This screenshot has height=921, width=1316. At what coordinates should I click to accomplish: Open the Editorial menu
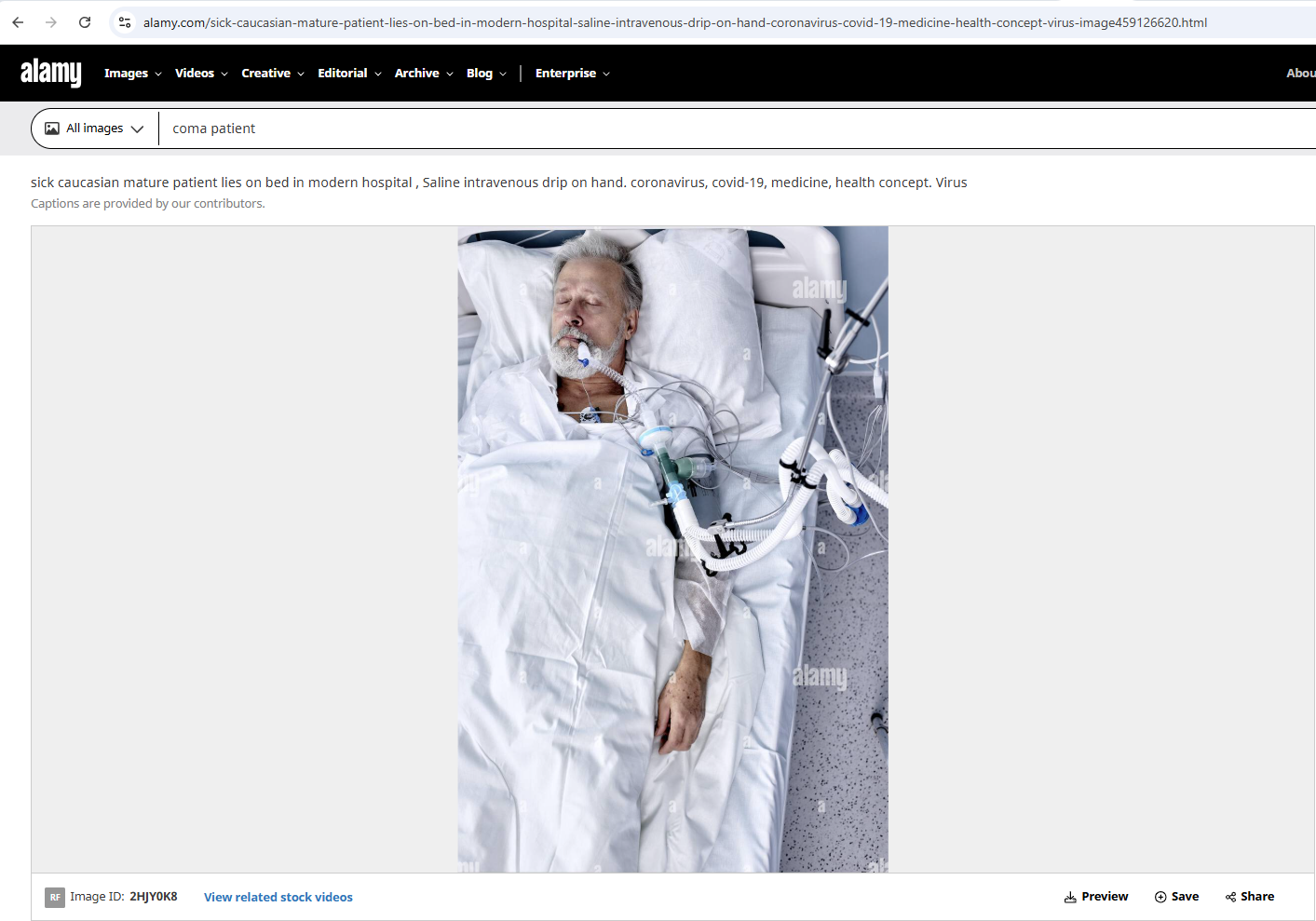[349, 74]
